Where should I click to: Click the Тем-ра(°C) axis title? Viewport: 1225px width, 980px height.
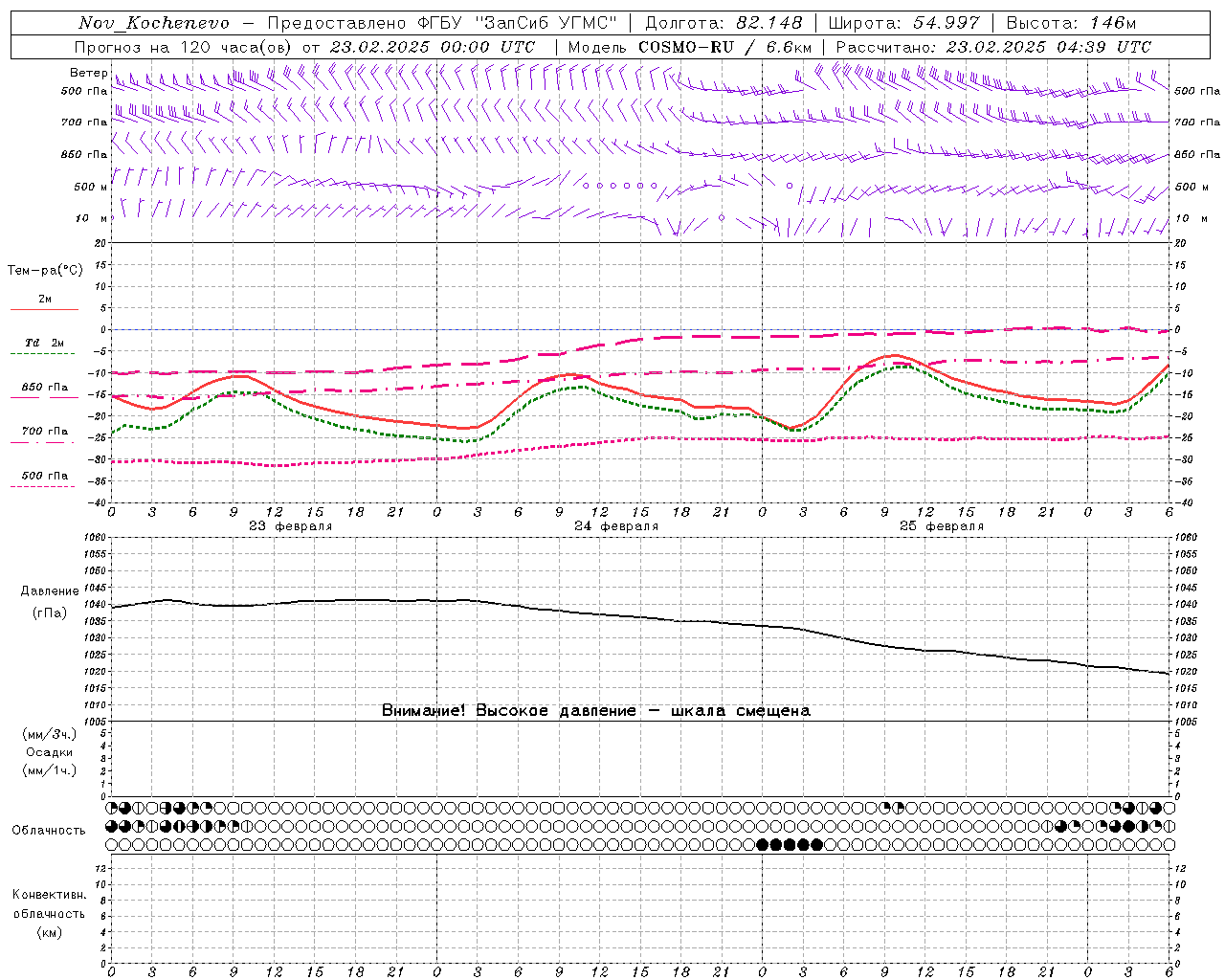pos(45,271)
